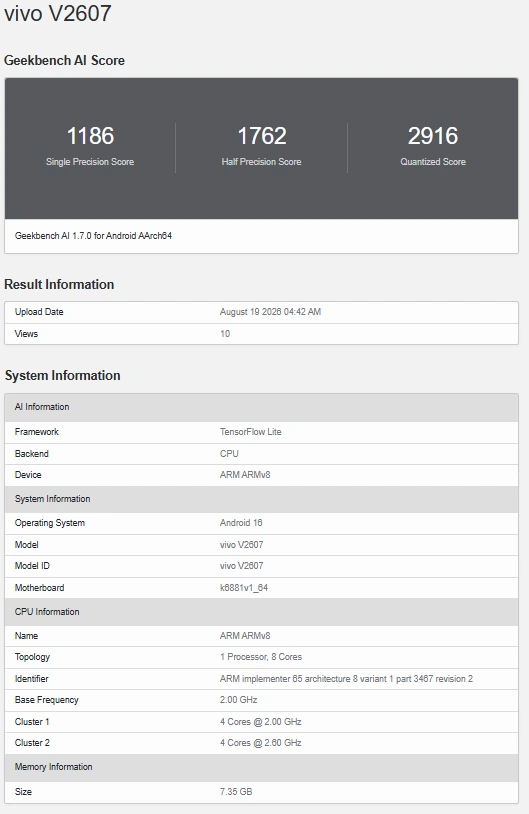
Task: Select the large 'System Information' heading
Action: [62, 375]
